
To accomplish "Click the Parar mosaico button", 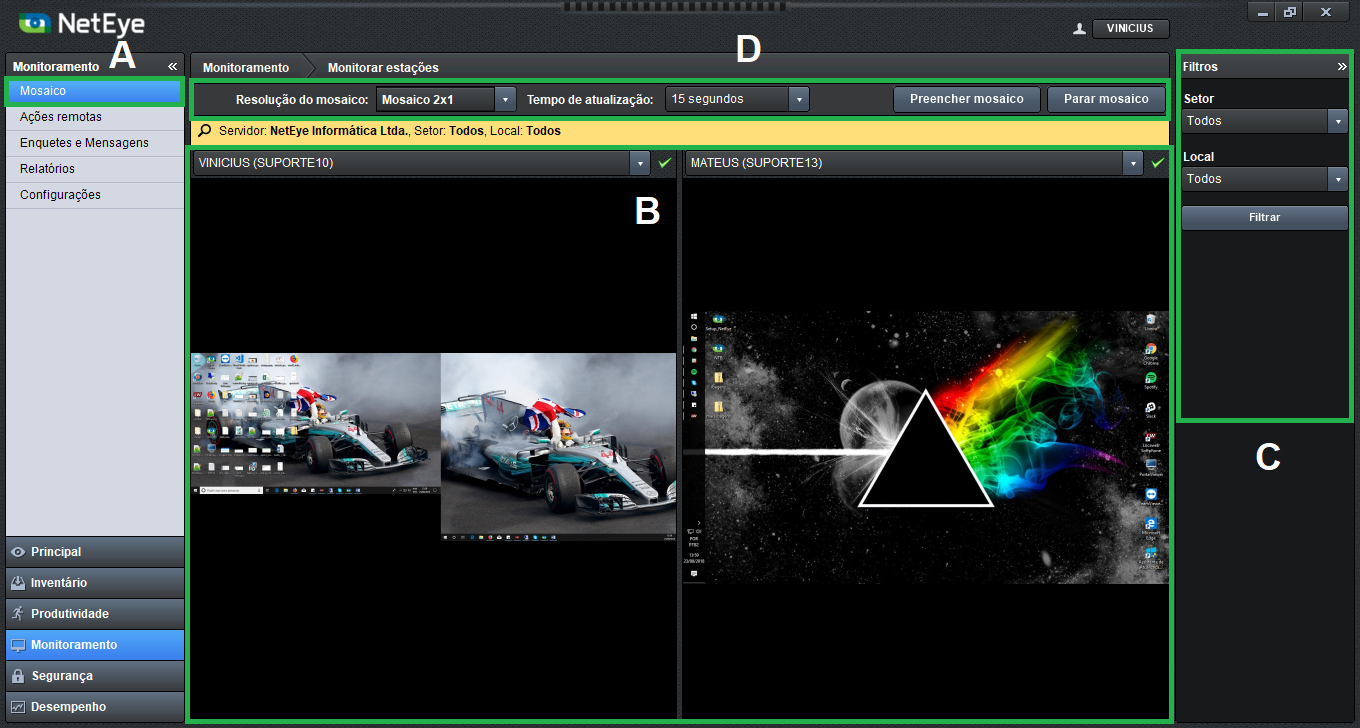I will pyautogui.click(x=1106, y=99).
